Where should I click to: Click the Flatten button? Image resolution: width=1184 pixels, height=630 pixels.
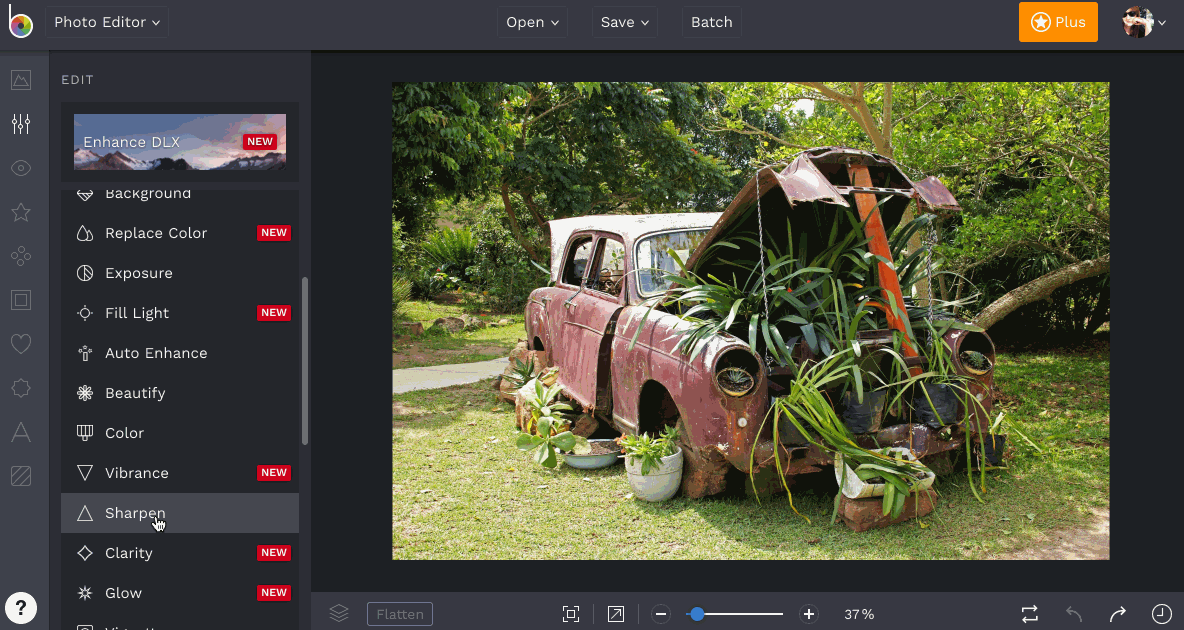399,614
